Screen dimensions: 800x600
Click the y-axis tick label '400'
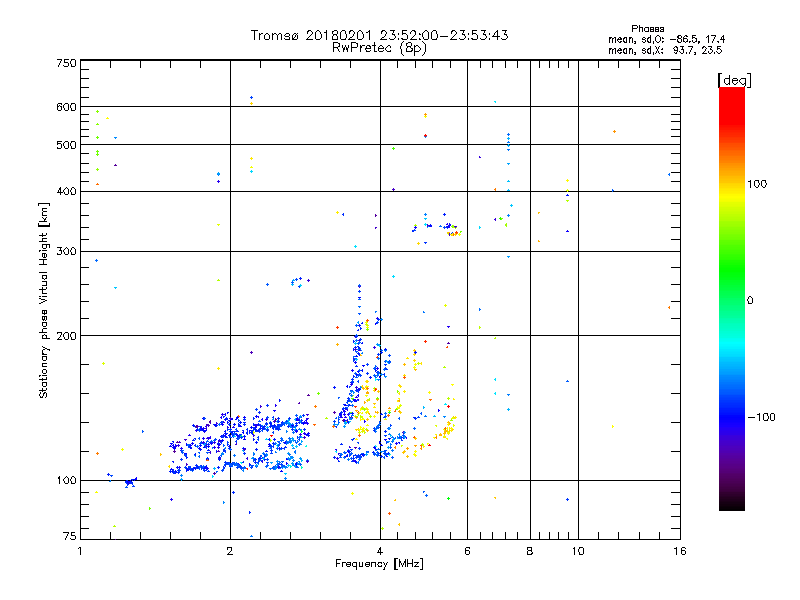[66, 191]
